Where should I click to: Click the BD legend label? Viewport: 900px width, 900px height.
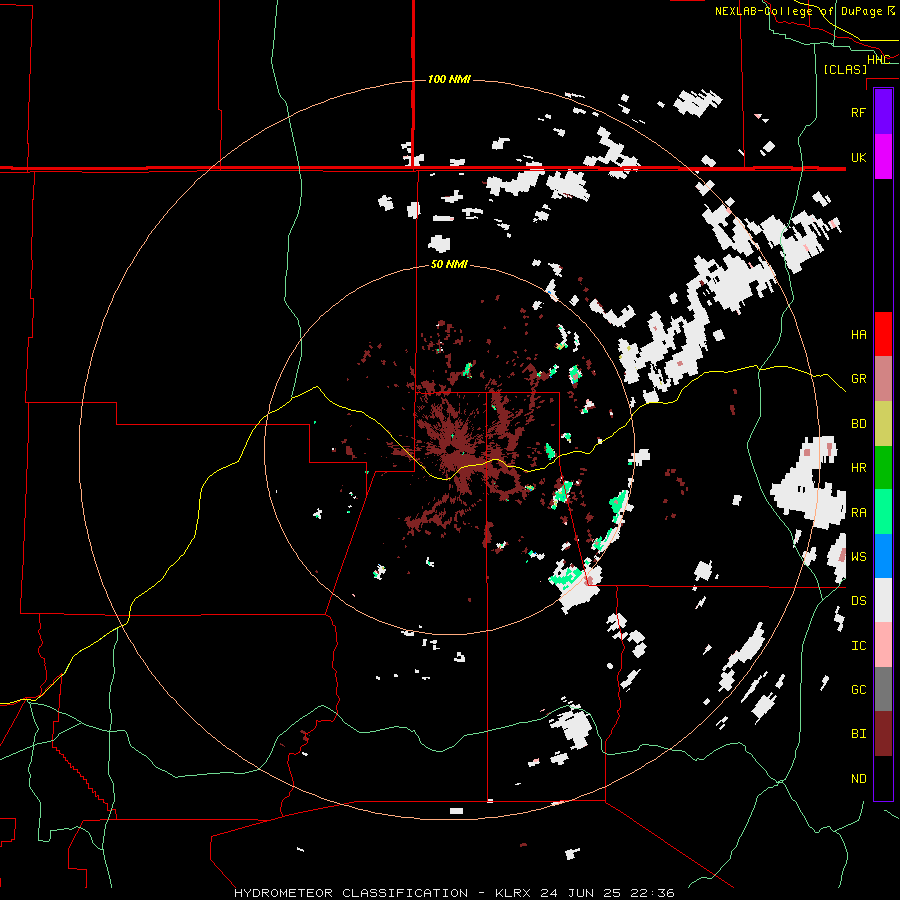tap(858, 424)
